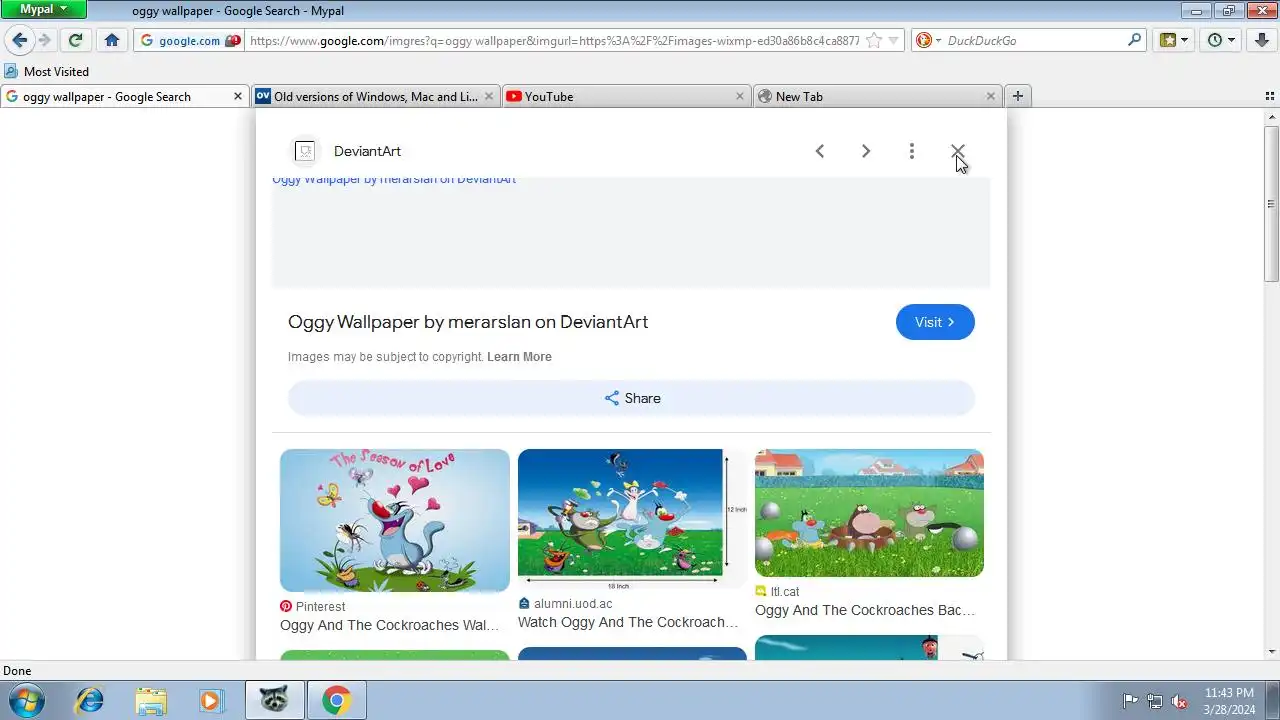This screenshot has width=1280, height=720.
Task: Click Oggy Wallpaper by merarslan on DeviantArt title
Action: pos(468,322)
